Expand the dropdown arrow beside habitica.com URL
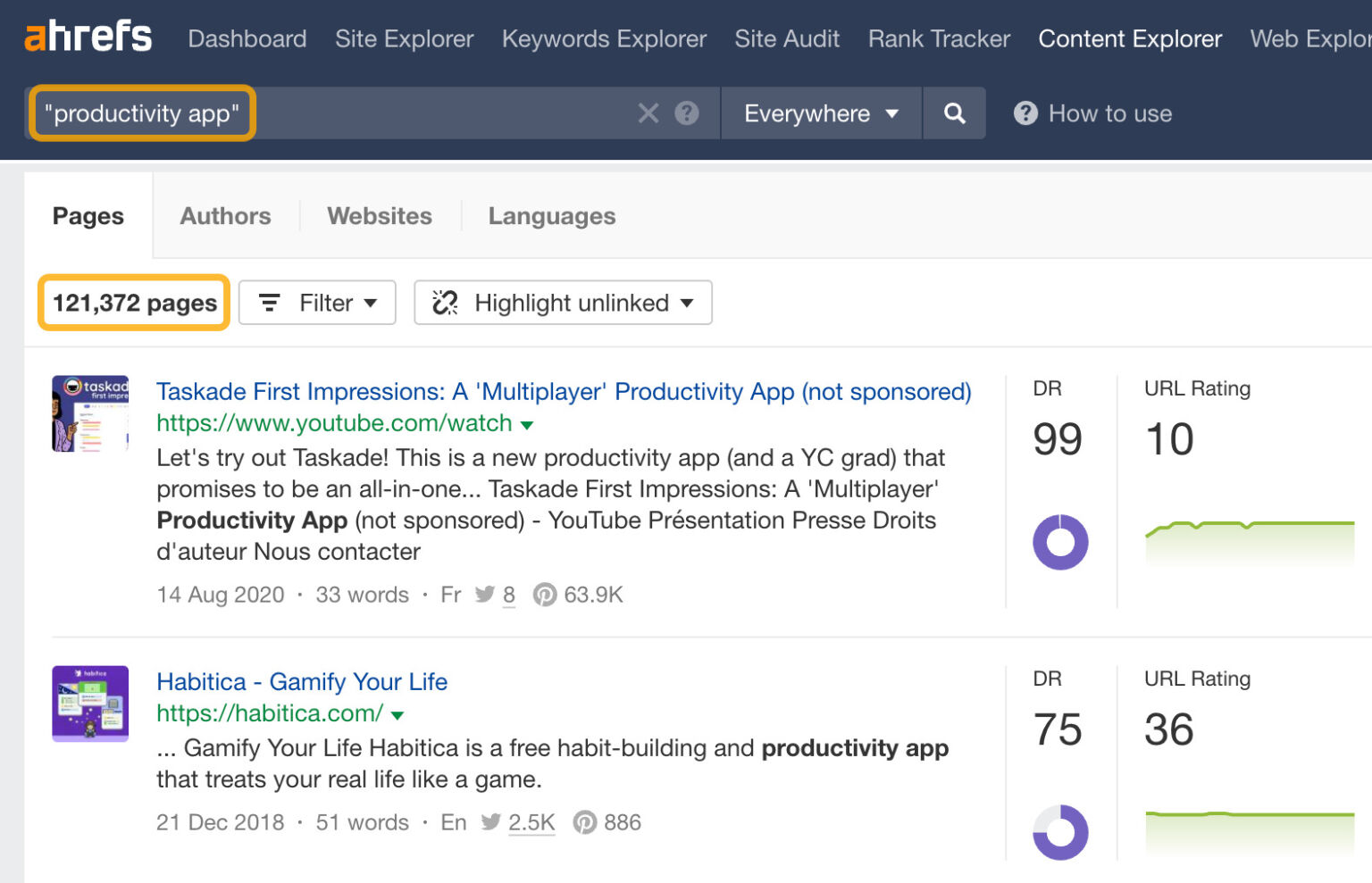 click(398, 714)
